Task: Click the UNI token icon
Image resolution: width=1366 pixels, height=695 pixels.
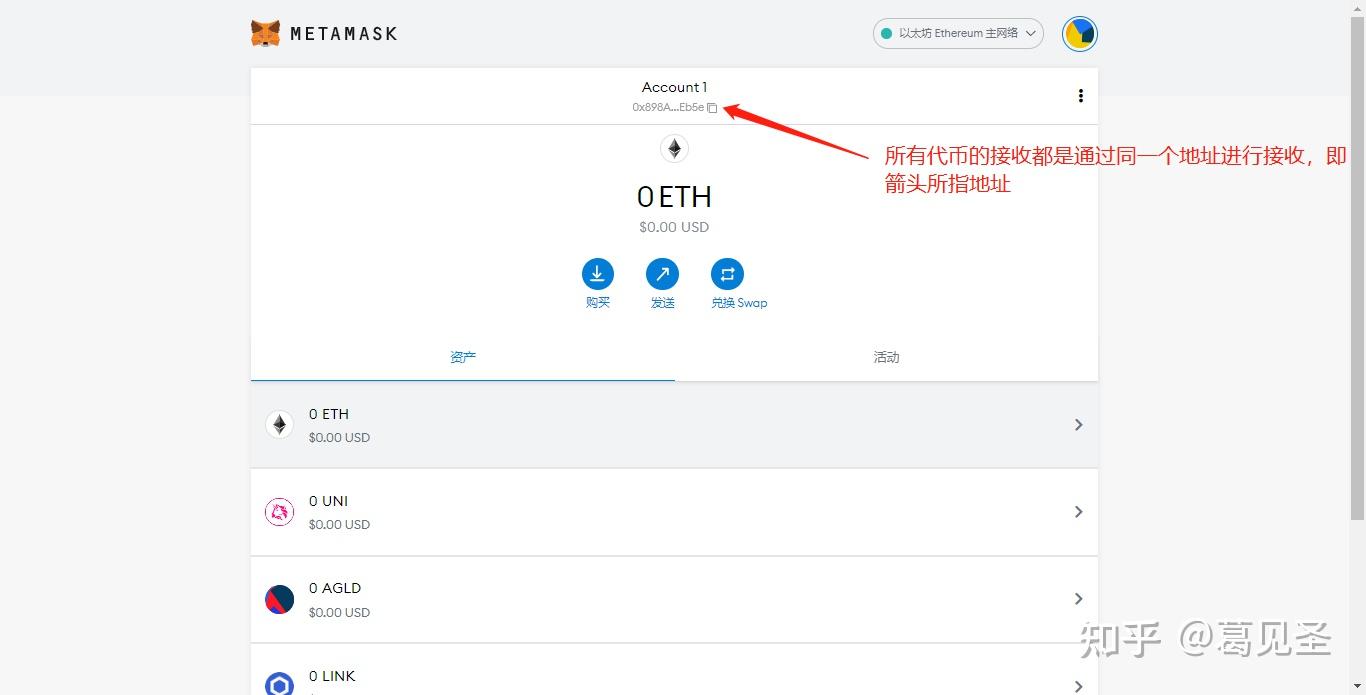Action: [279, 512]
